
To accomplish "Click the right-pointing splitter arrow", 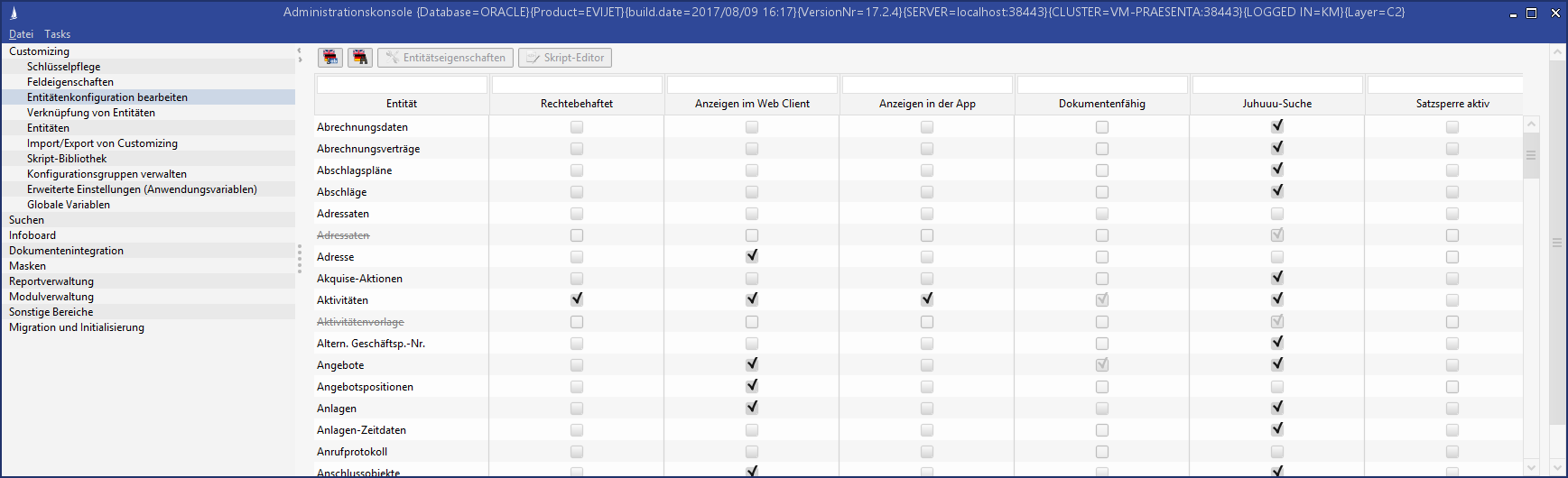I will click(299, 60).
